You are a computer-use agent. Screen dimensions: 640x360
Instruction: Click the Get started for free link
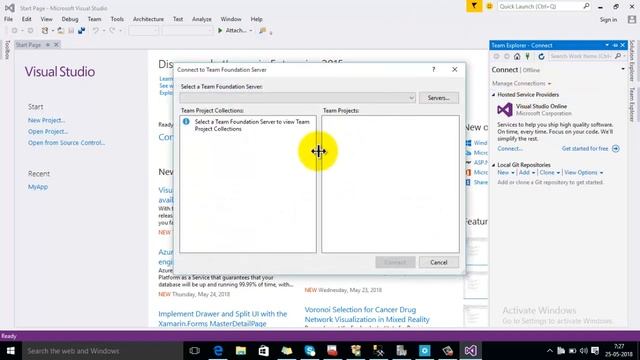click(x=585, y=149)
